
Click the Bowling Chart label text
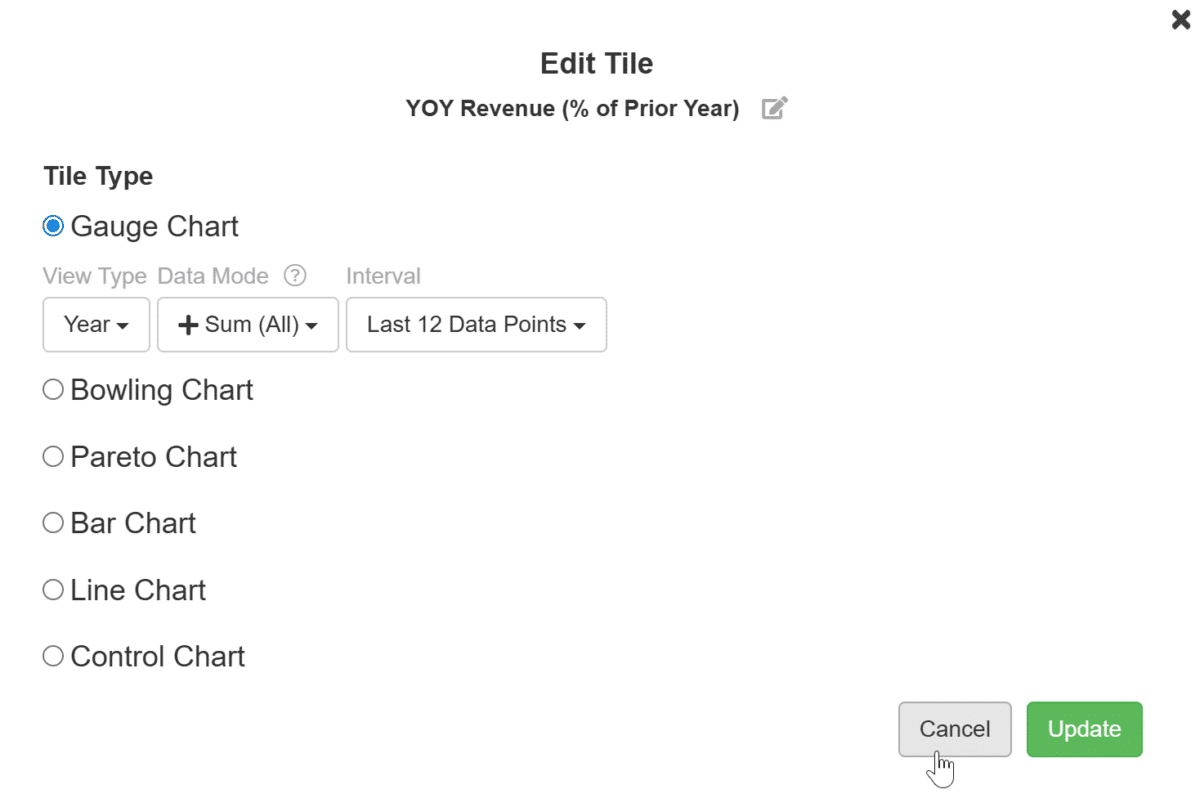(162, 390)
